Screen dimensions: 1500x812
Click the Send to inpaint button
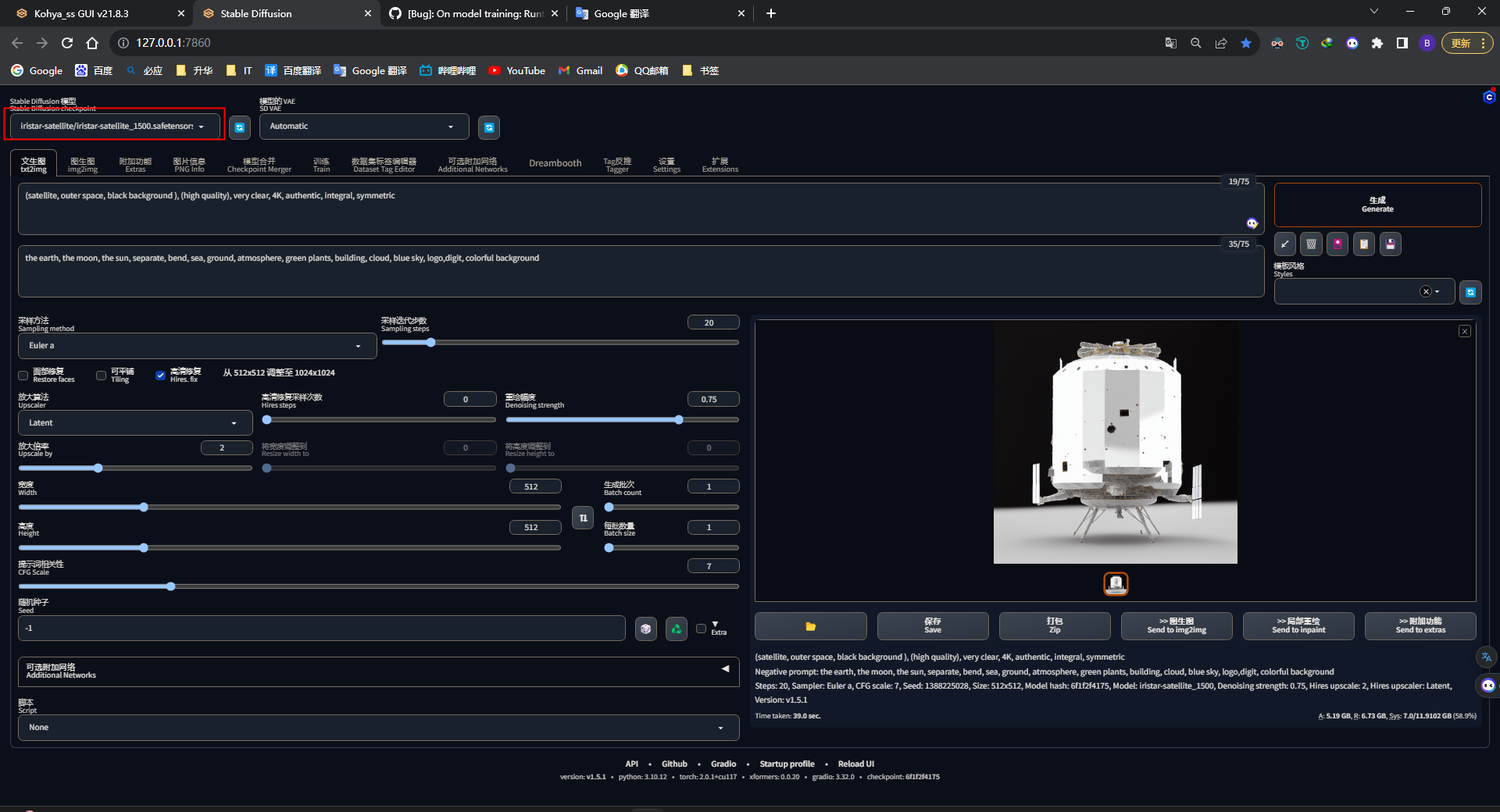point(1298,625)
